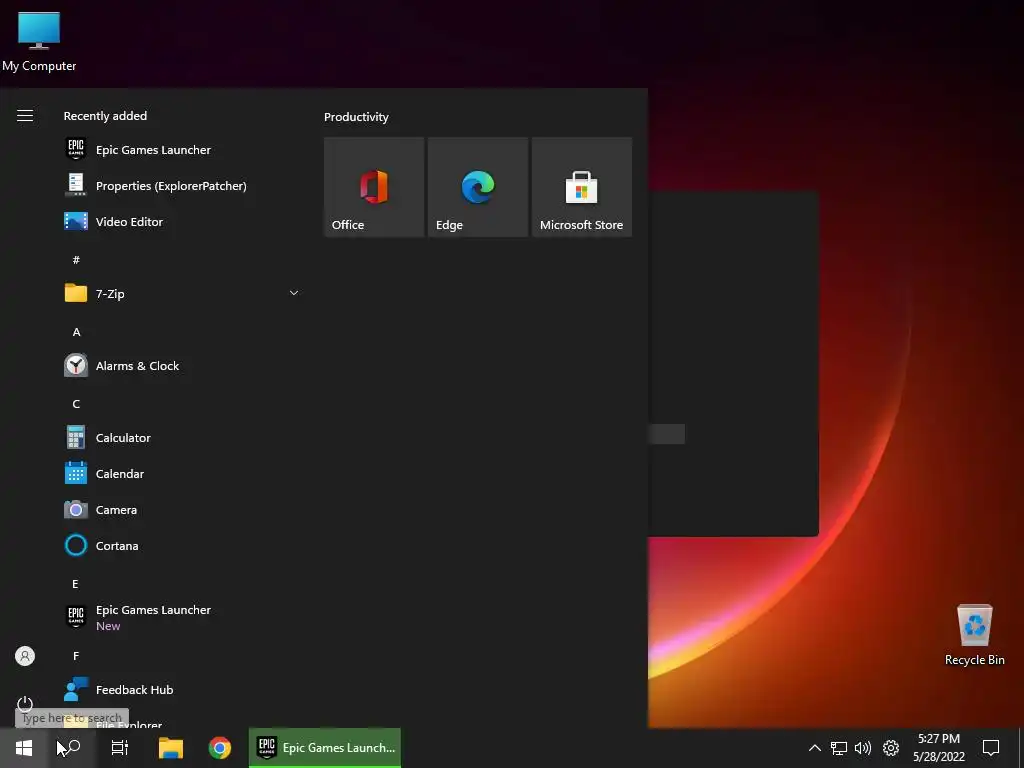Screen dimensions: 1024x768
Task: Open the Microsoft Store tile
Action: (581, 187)
